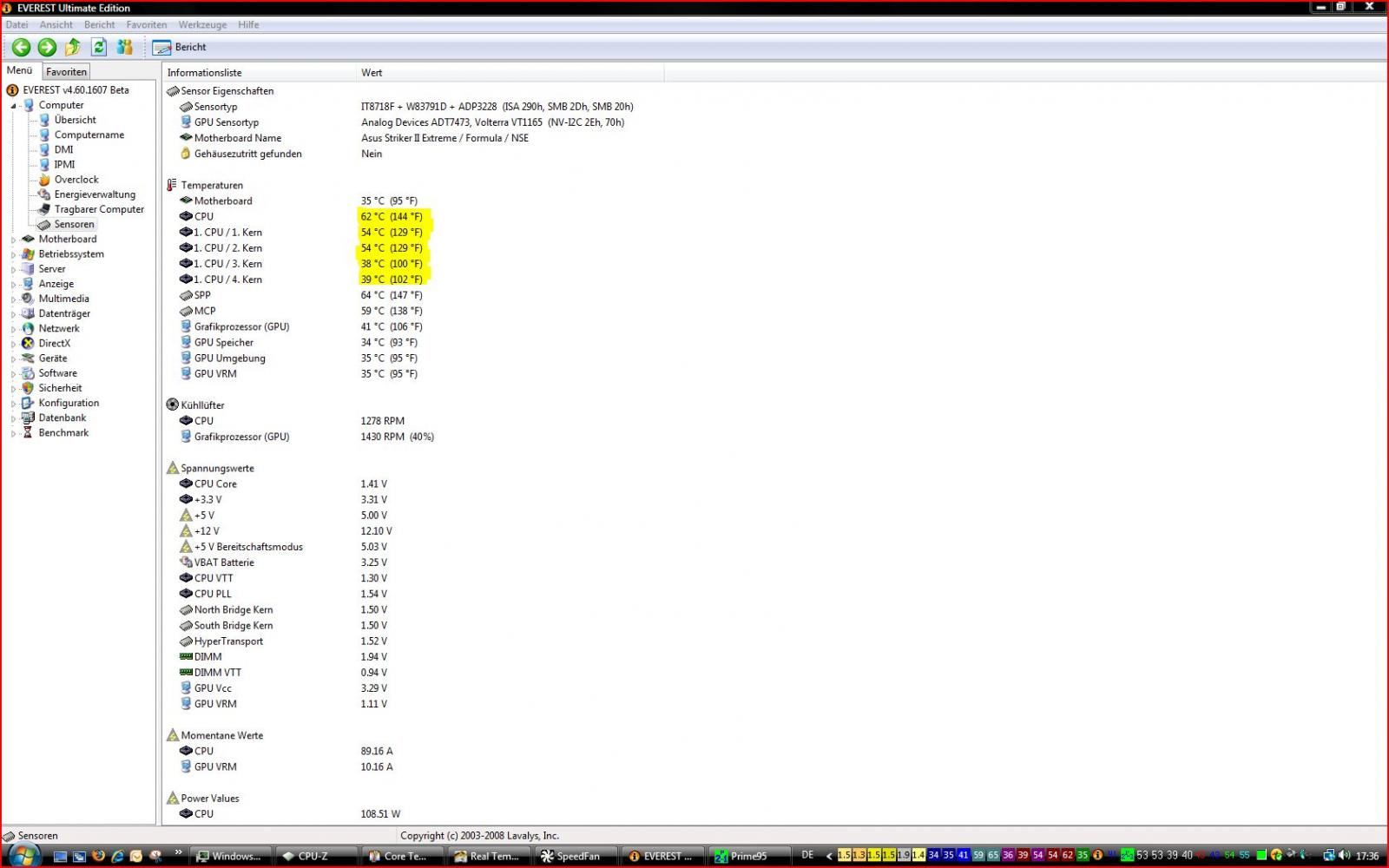Click the Geräte tree icon

[x=28, y=358]
